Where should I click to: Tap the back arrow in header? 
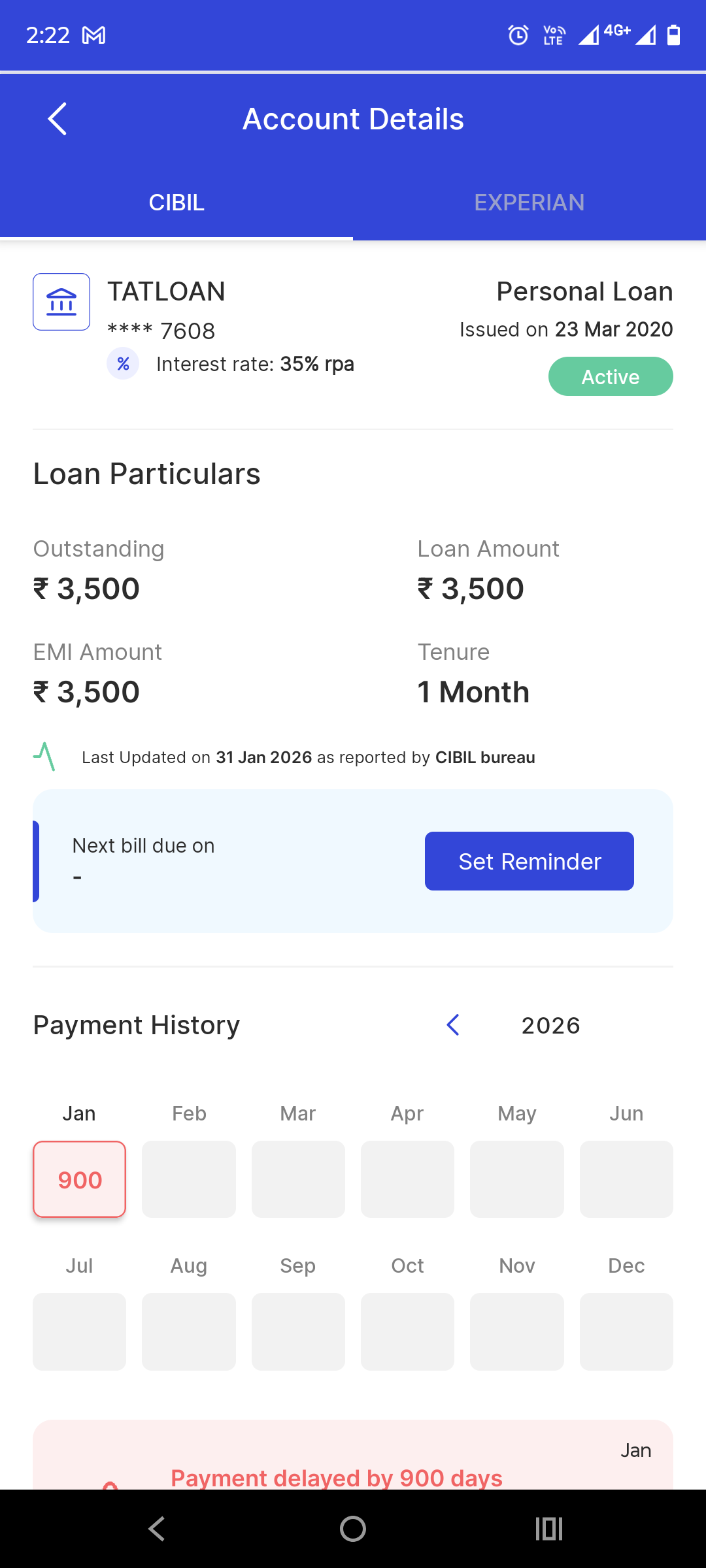pos(58,119)
